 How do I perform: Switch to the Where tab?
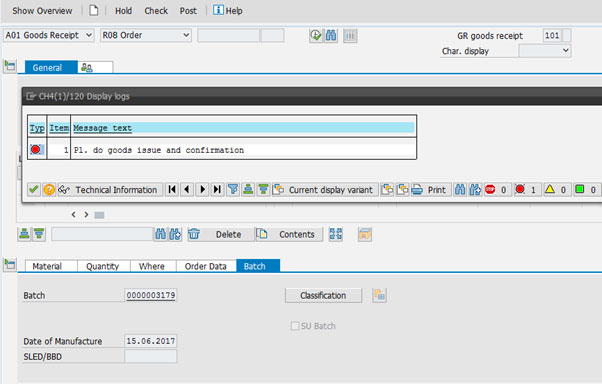click(153, 266)
